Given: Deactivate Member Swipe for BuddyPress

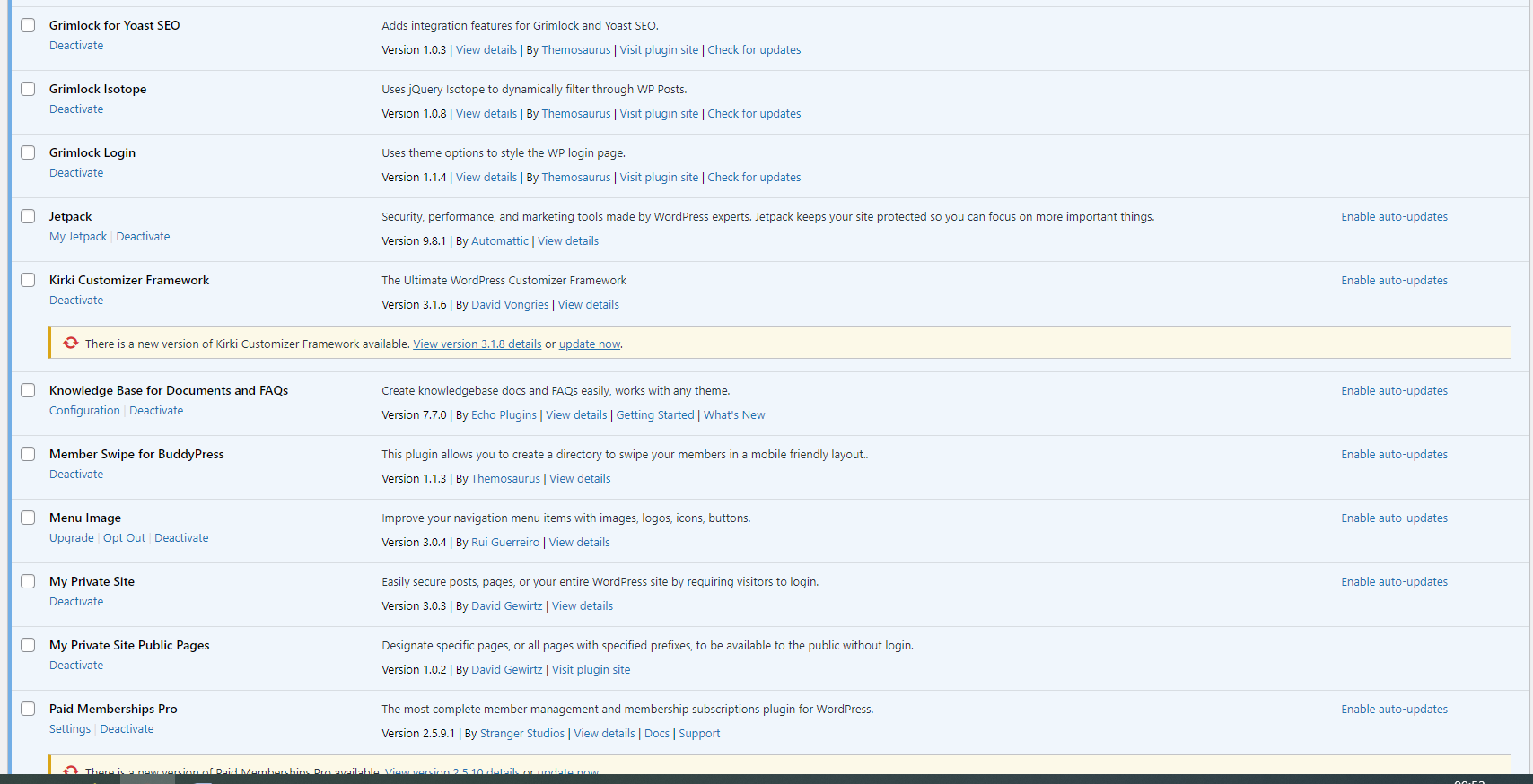Looking at the screenshot, I should coord(76,475).
